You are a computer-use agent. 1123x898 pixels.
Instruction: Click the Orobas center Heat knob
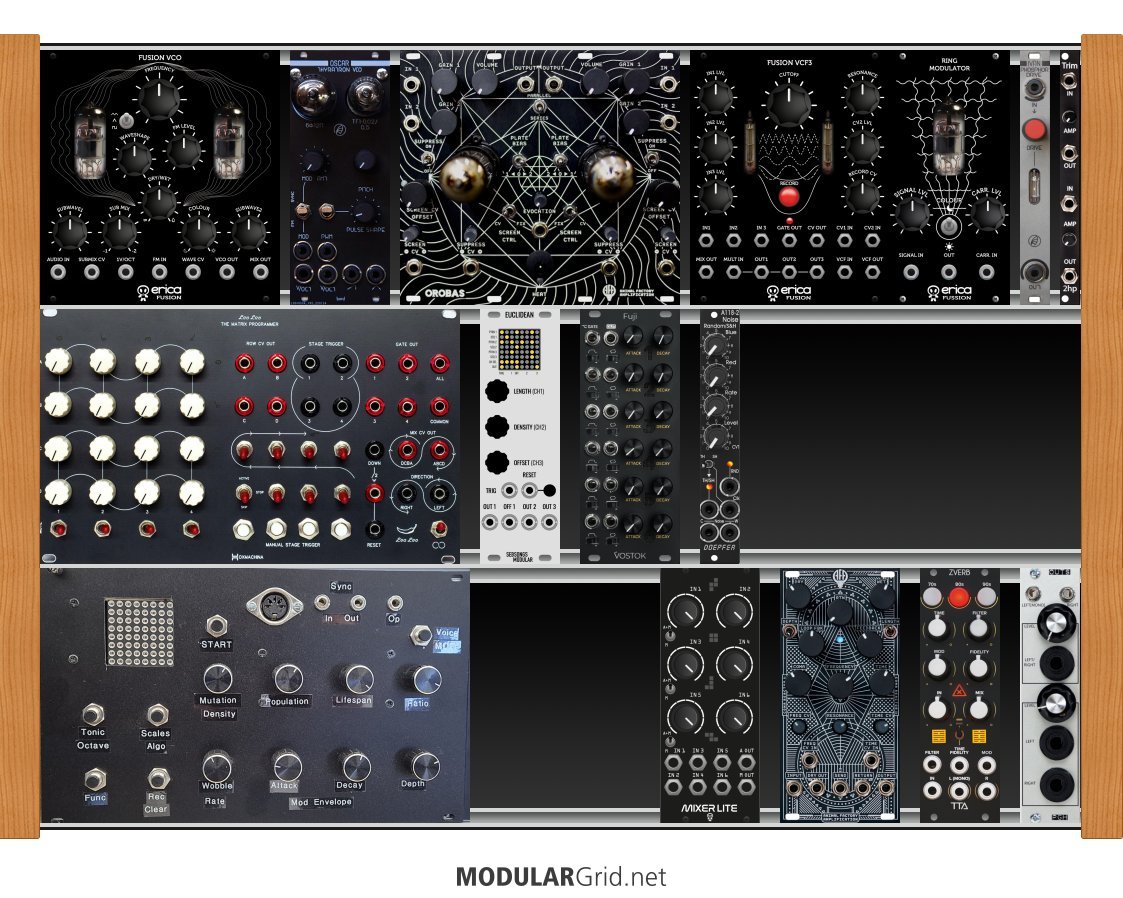pyautogui.click(x=539, y=262)
